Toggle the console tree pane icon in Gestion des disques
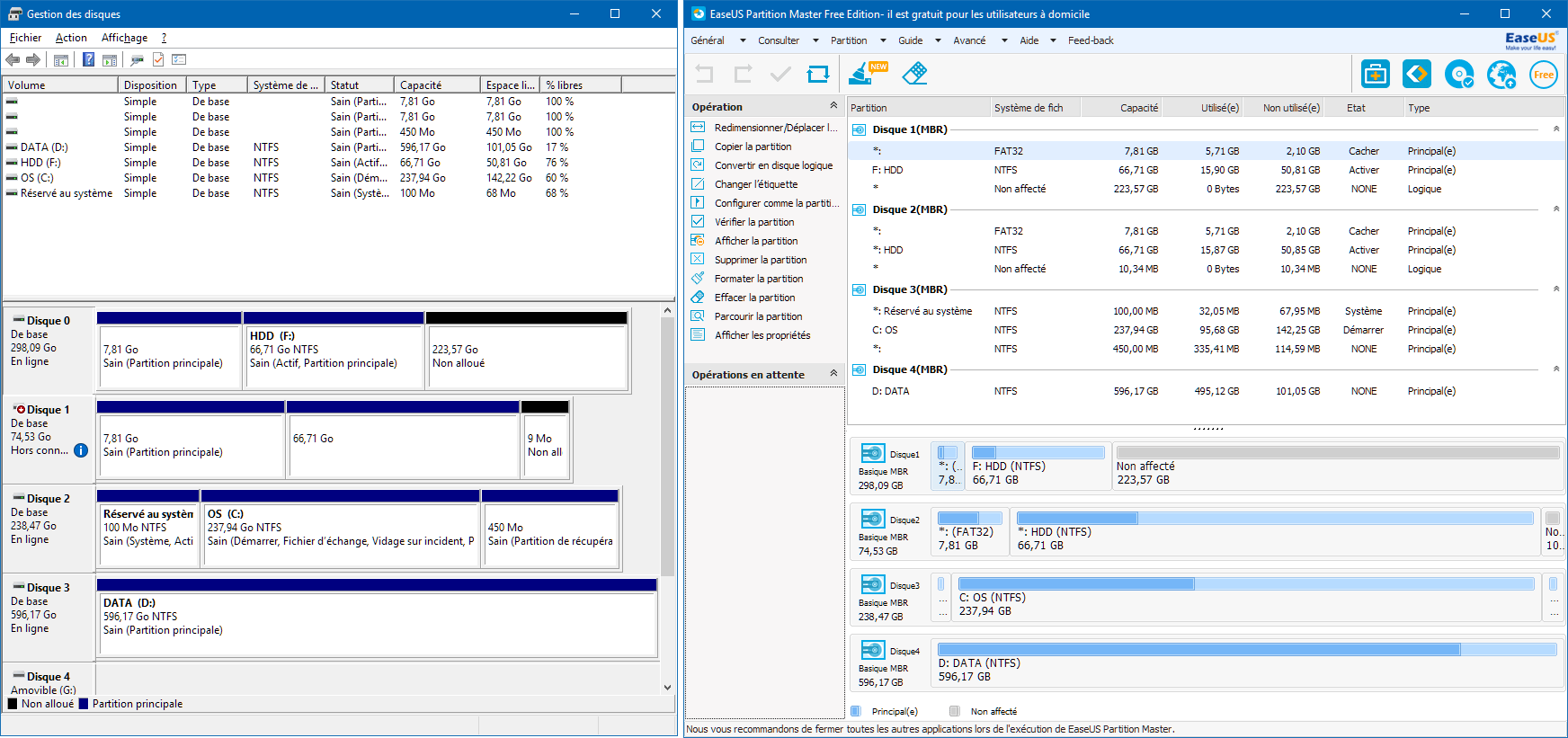Image resolution: width=1568 pixels, height=738 pixels. click(61, 60)
